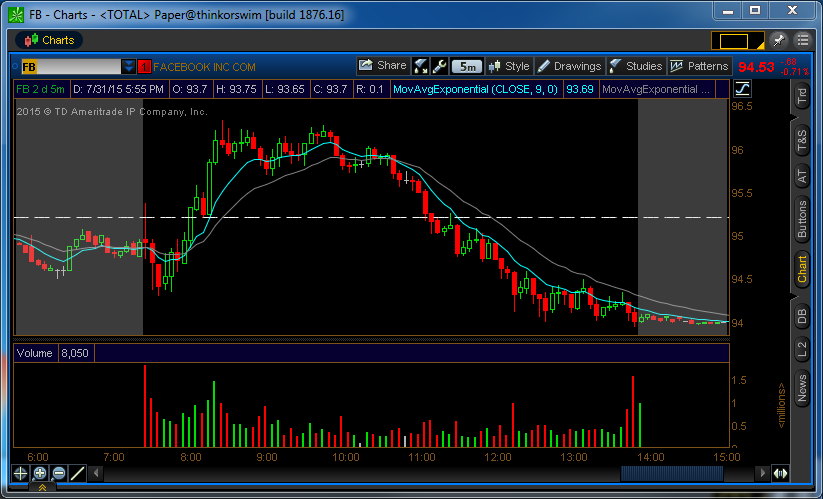Open the Buttons sidebar tab
The width and height of the screenshot is (823, 499).
(801, 218)
